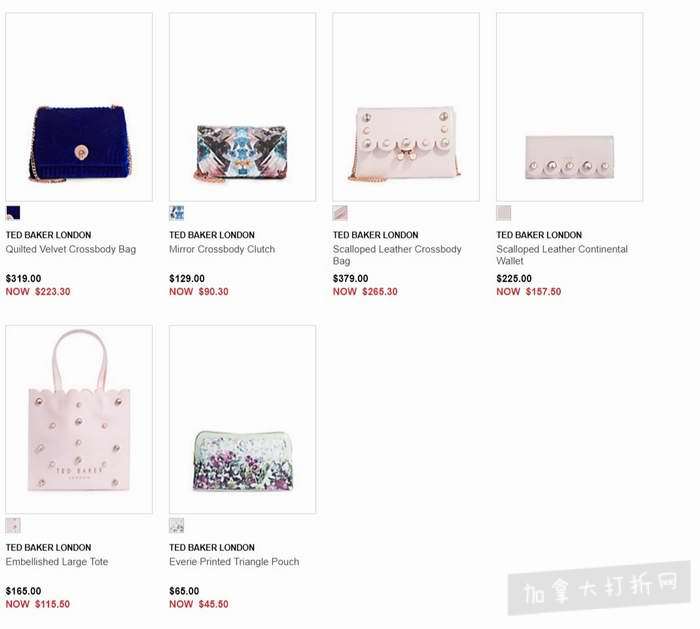
Task: Click Ted Baker London brand above Embellished Tote
Action: (48, 547)
